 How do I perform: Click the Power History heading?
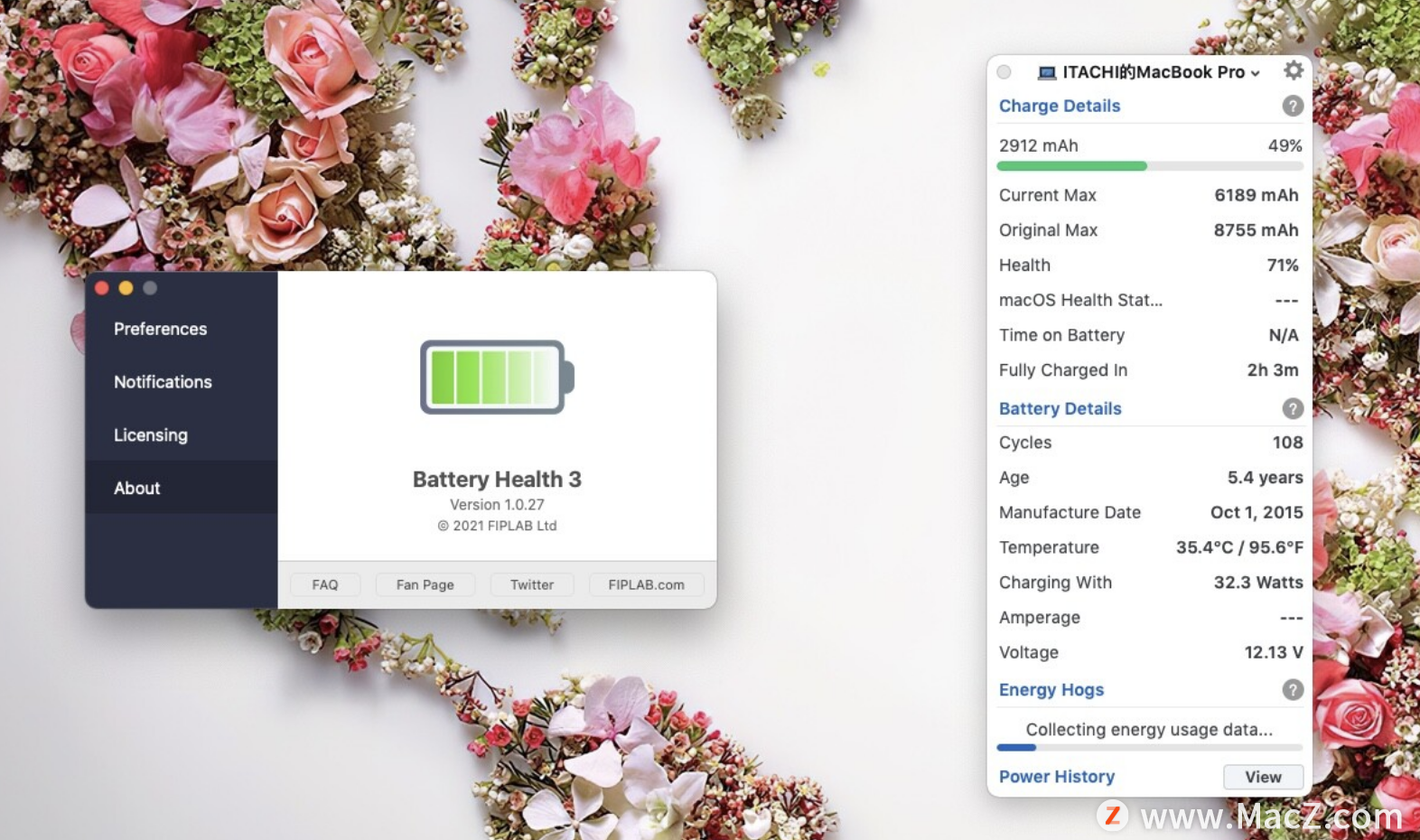click(1057, 777)
